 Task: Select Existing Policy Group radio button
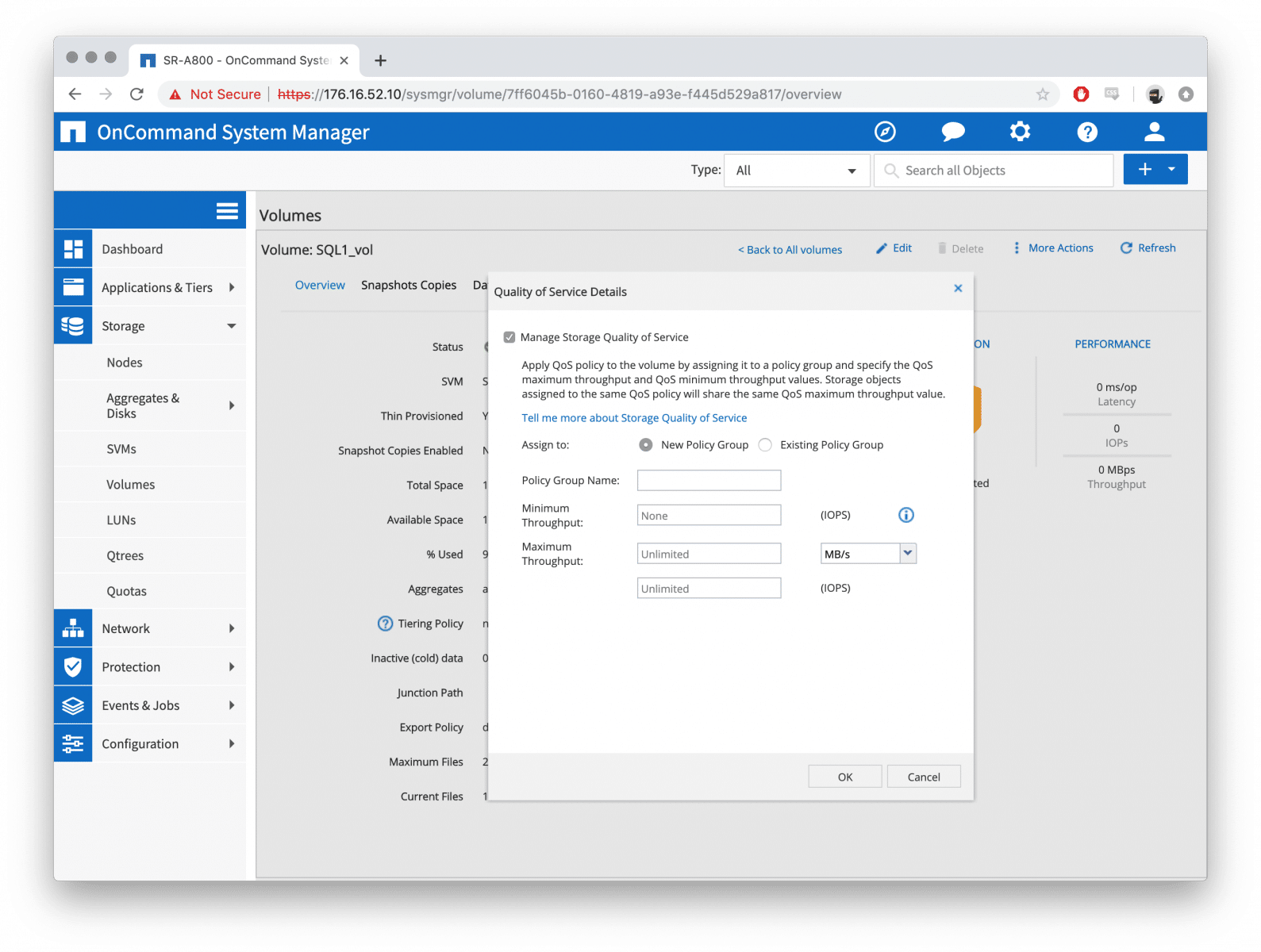pyautogui.click(x=765, y=445)
